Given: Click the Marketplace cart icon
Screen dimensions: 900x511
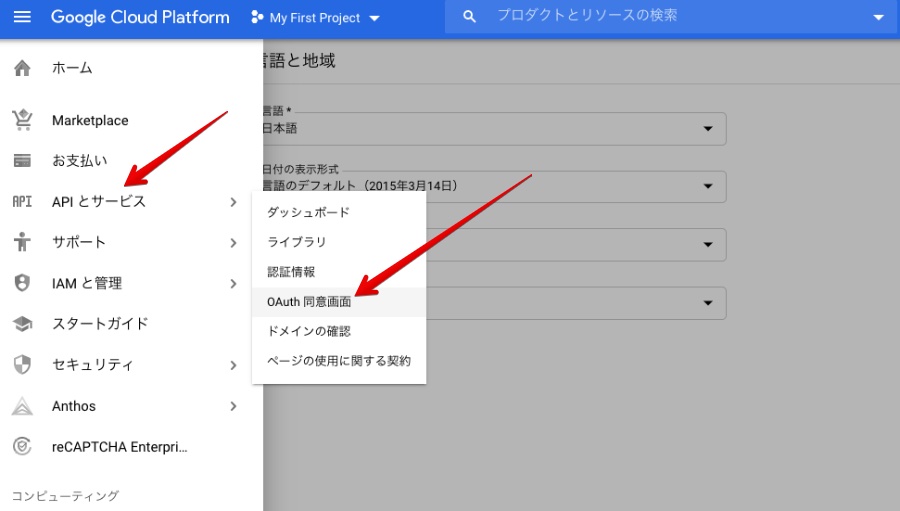Looking at the screenshot, I should coord(22,120).
